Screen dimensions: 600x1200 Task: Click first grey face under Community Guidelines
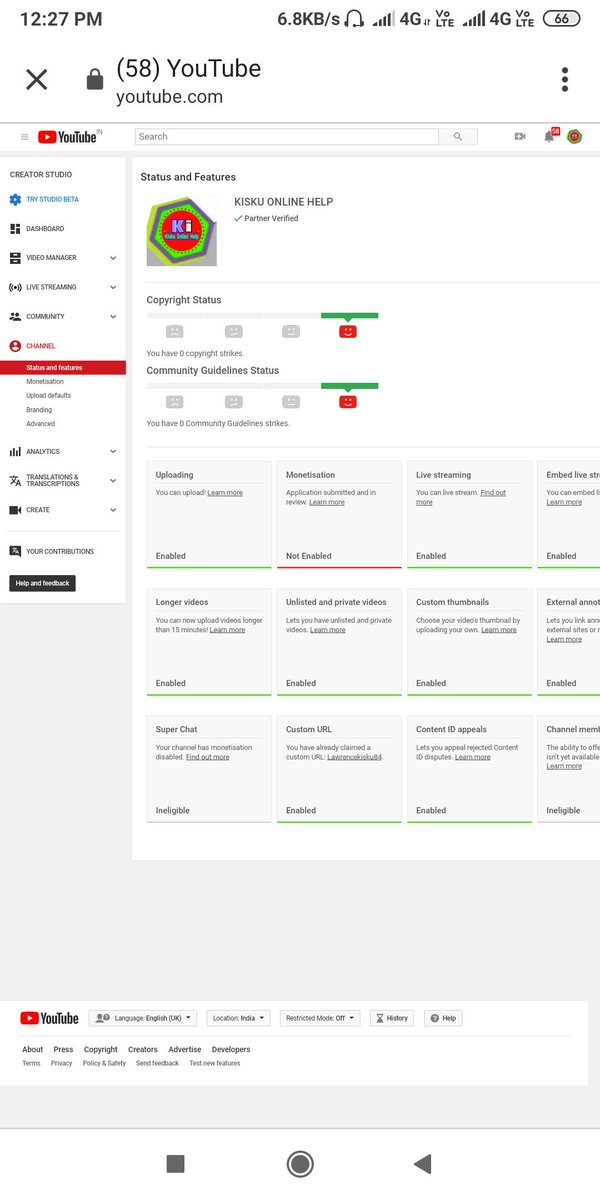pyautogui.click(x=175, y=401)
